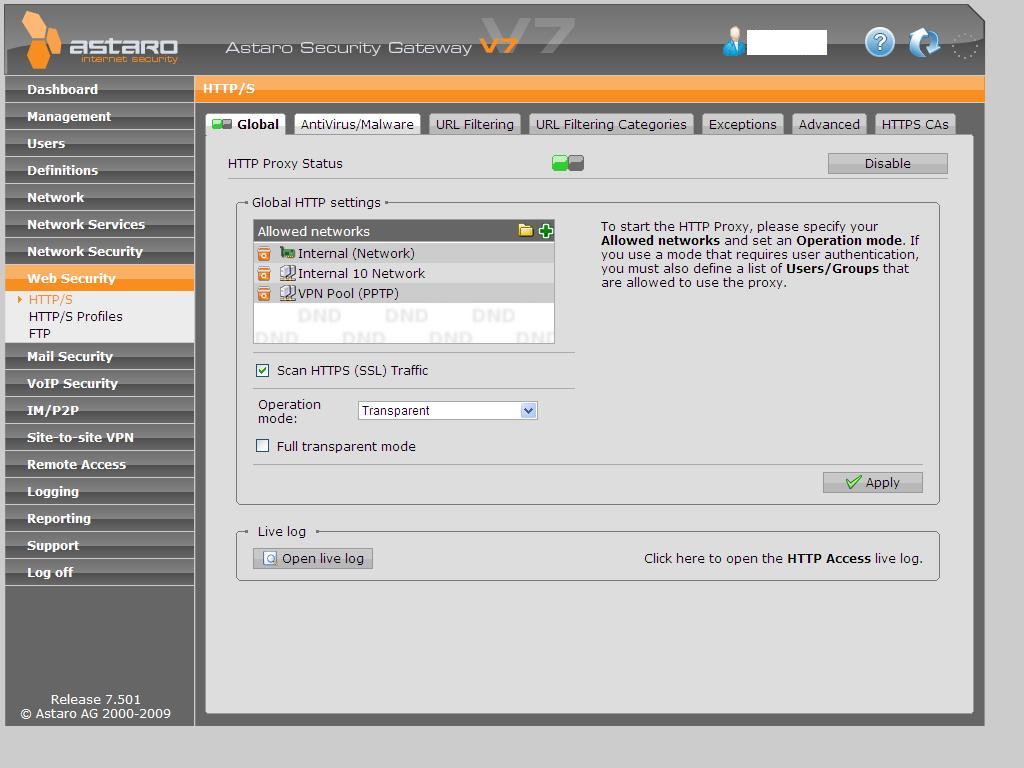
Task: Remove Internal (Network) using its trash icon
Action: click(264, 254)
